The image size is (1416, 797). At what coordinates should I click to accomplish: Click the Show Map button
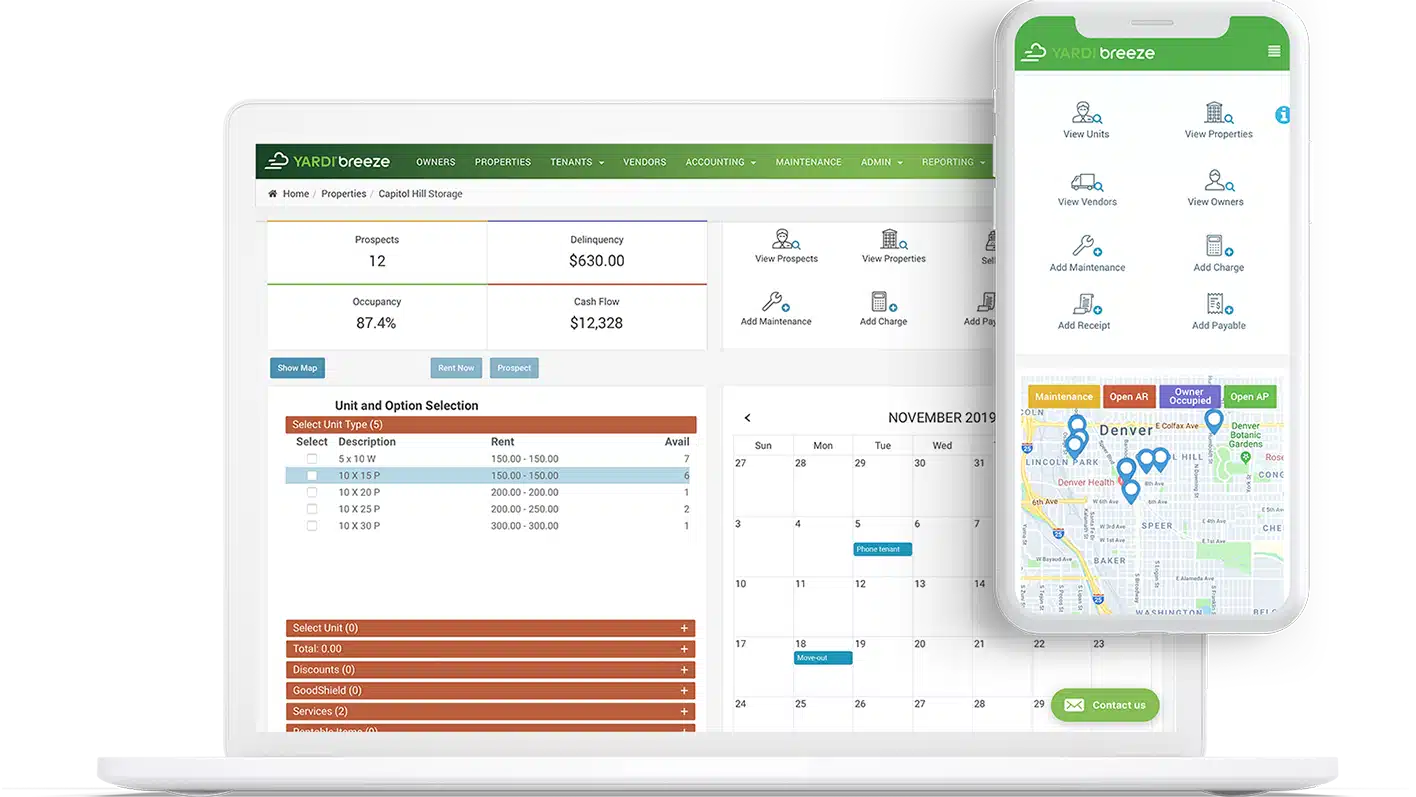click(297, 368)
